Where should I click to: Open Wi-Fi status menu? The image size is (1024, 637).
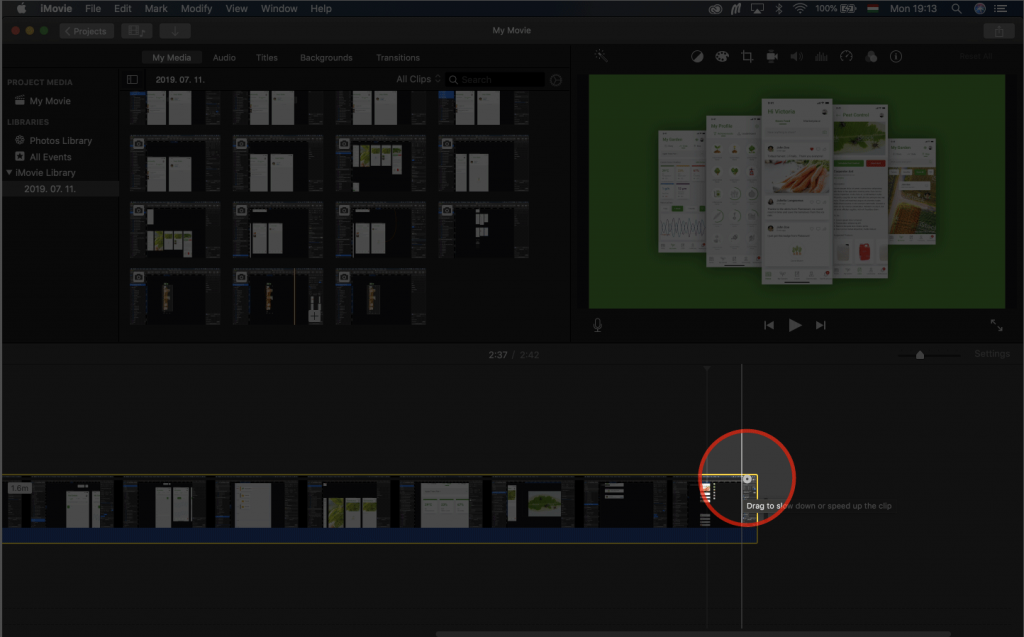799,8
